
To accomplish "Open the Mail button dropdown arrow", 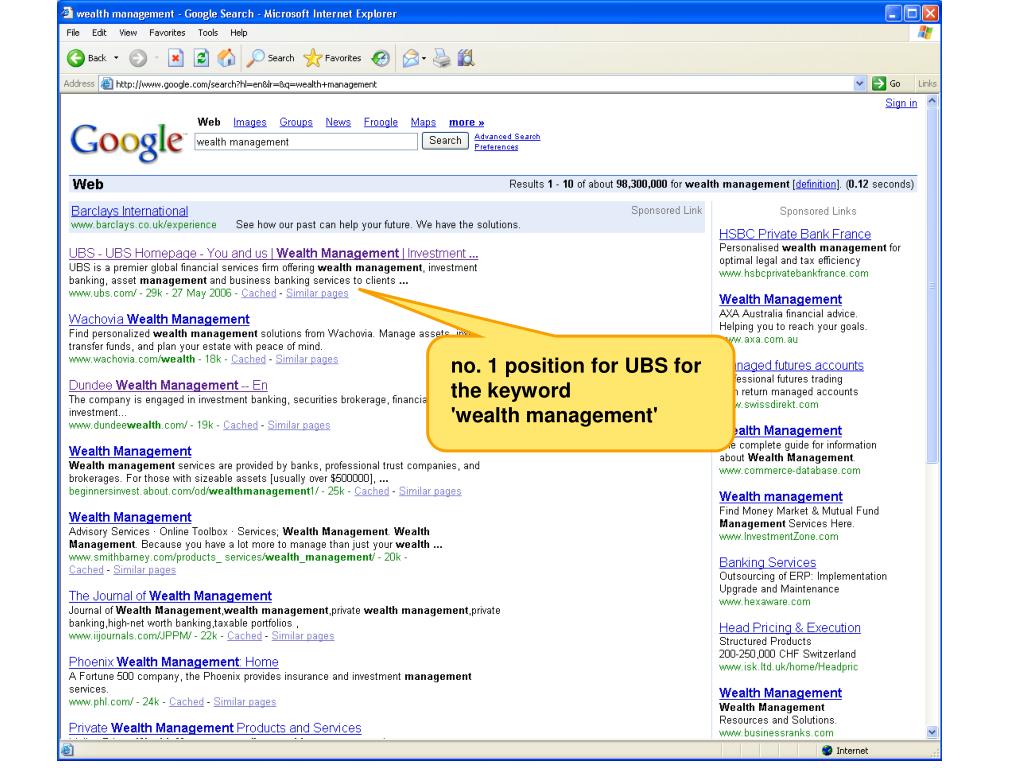I will click(x=424, y=58).
